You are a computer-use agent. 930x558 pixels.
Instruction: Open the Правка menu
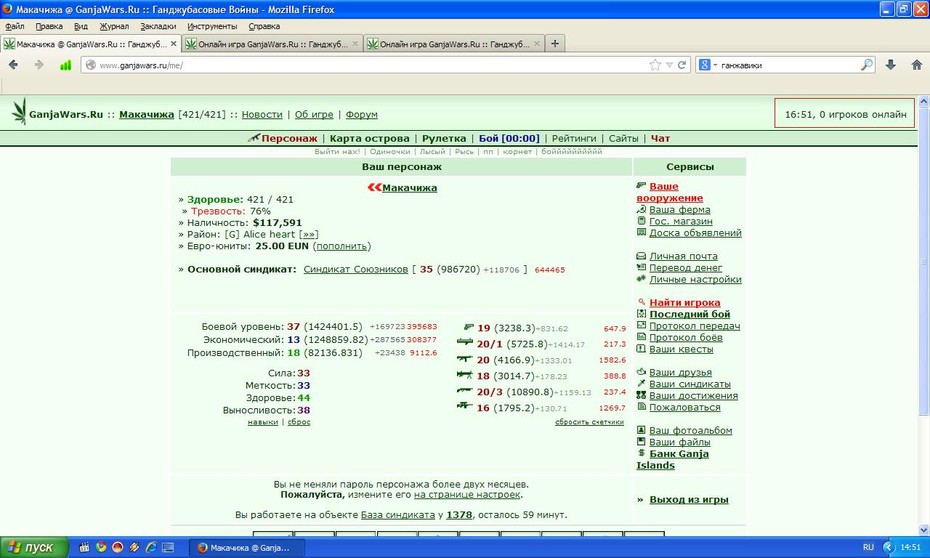(49, 26)
